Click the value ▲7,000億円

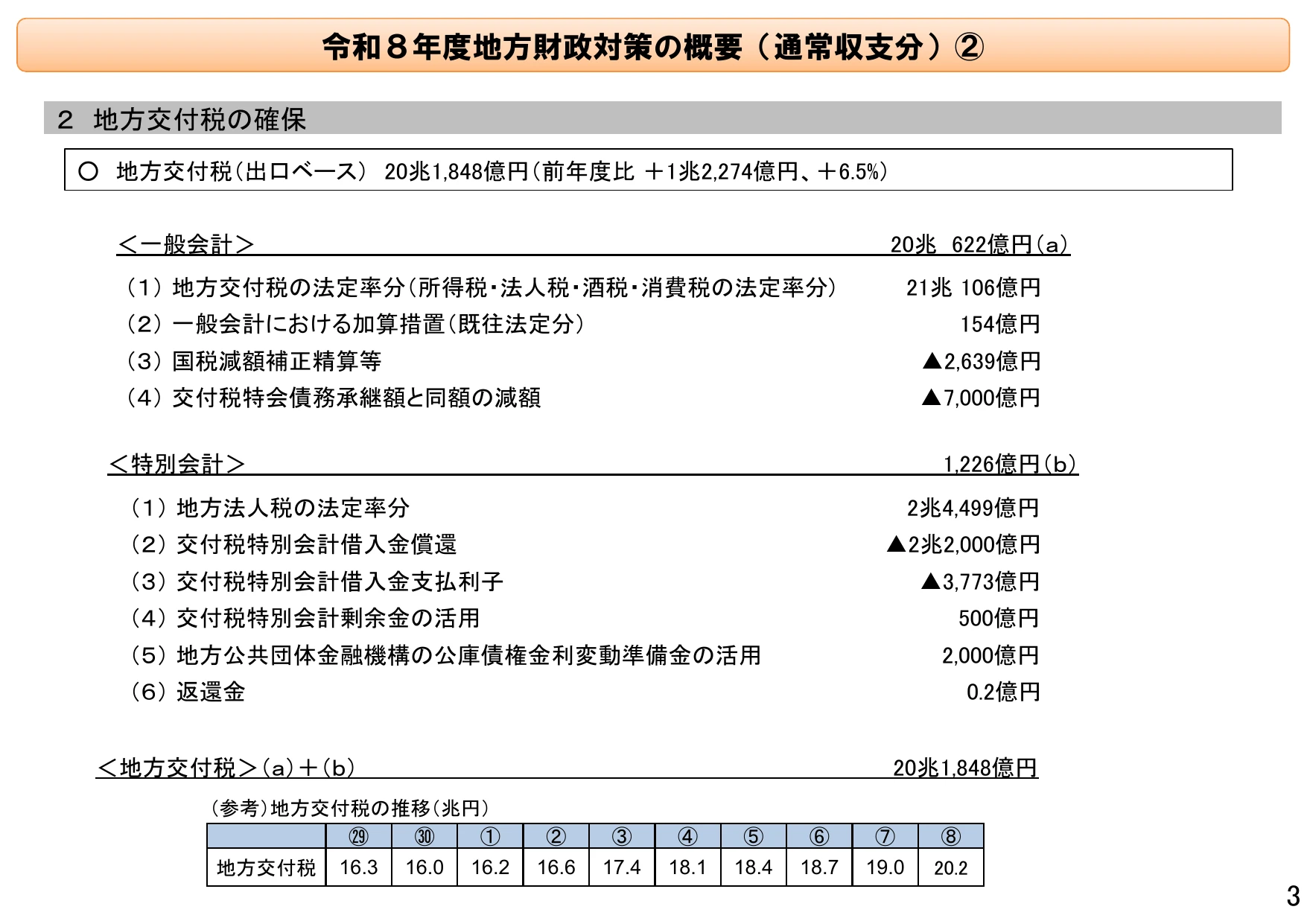pos(981,398)
